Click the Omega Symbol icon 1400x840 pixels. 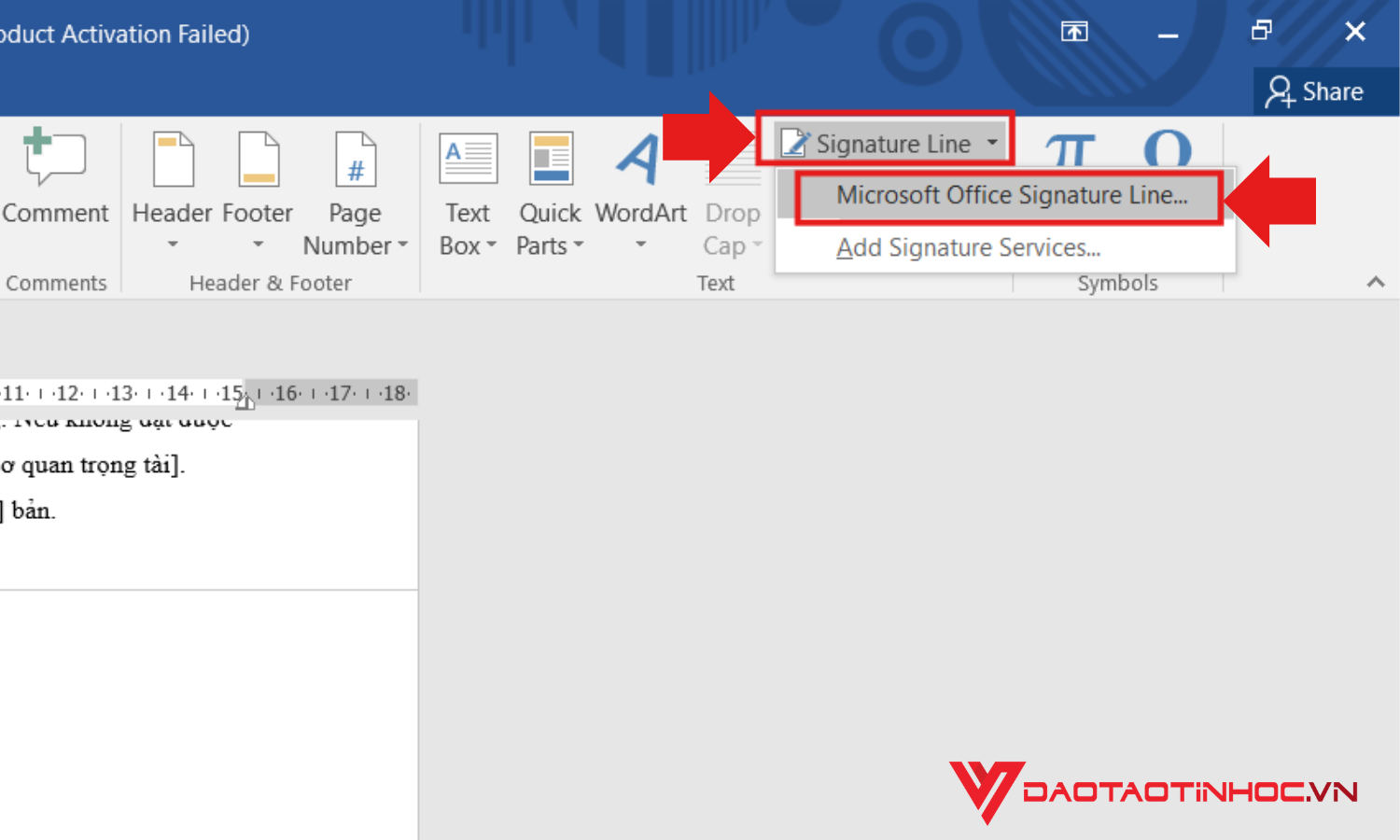click(1168, 149)
